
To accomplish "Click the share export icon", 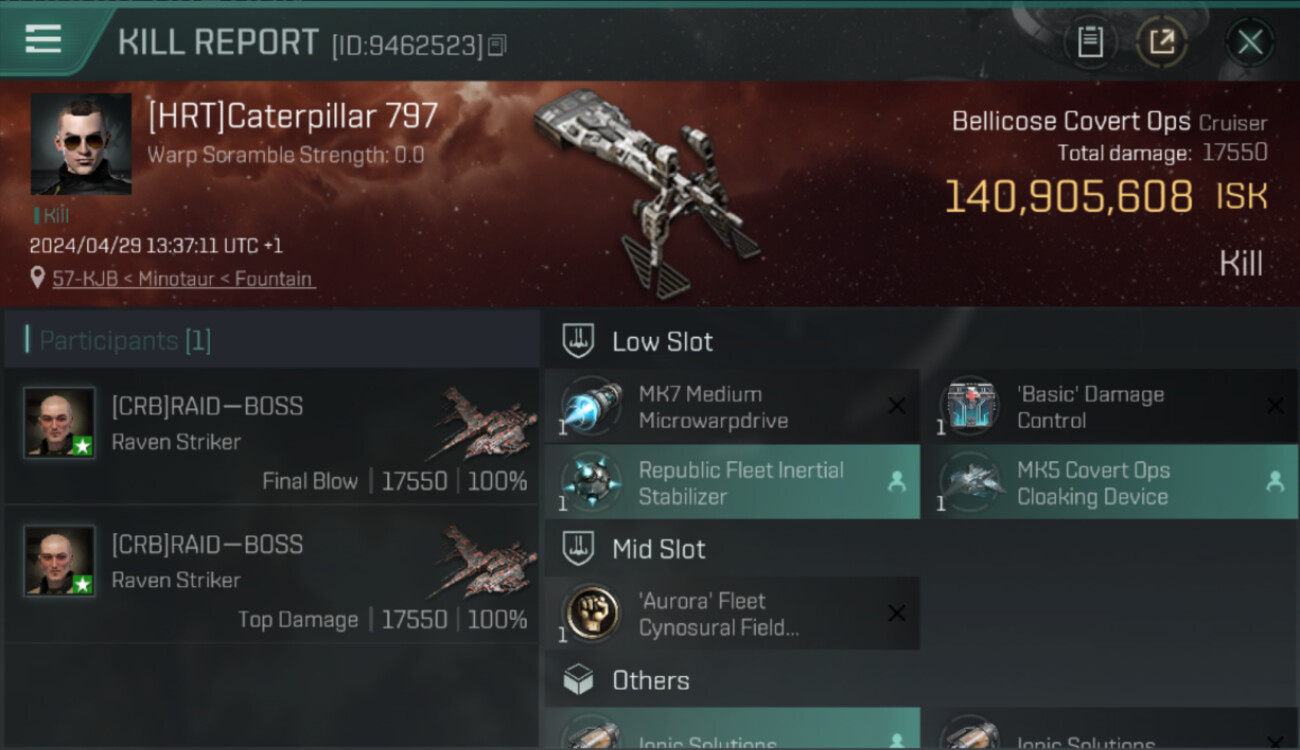I will (1161, 42).
